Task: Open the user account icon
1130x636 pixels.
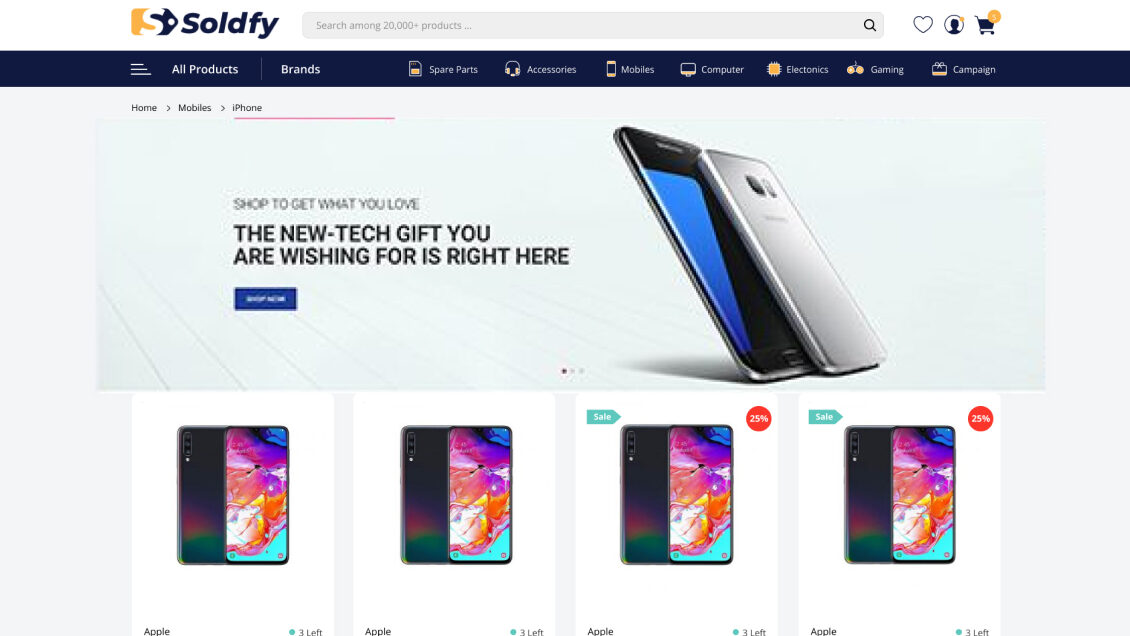Action: coord(953,24)
